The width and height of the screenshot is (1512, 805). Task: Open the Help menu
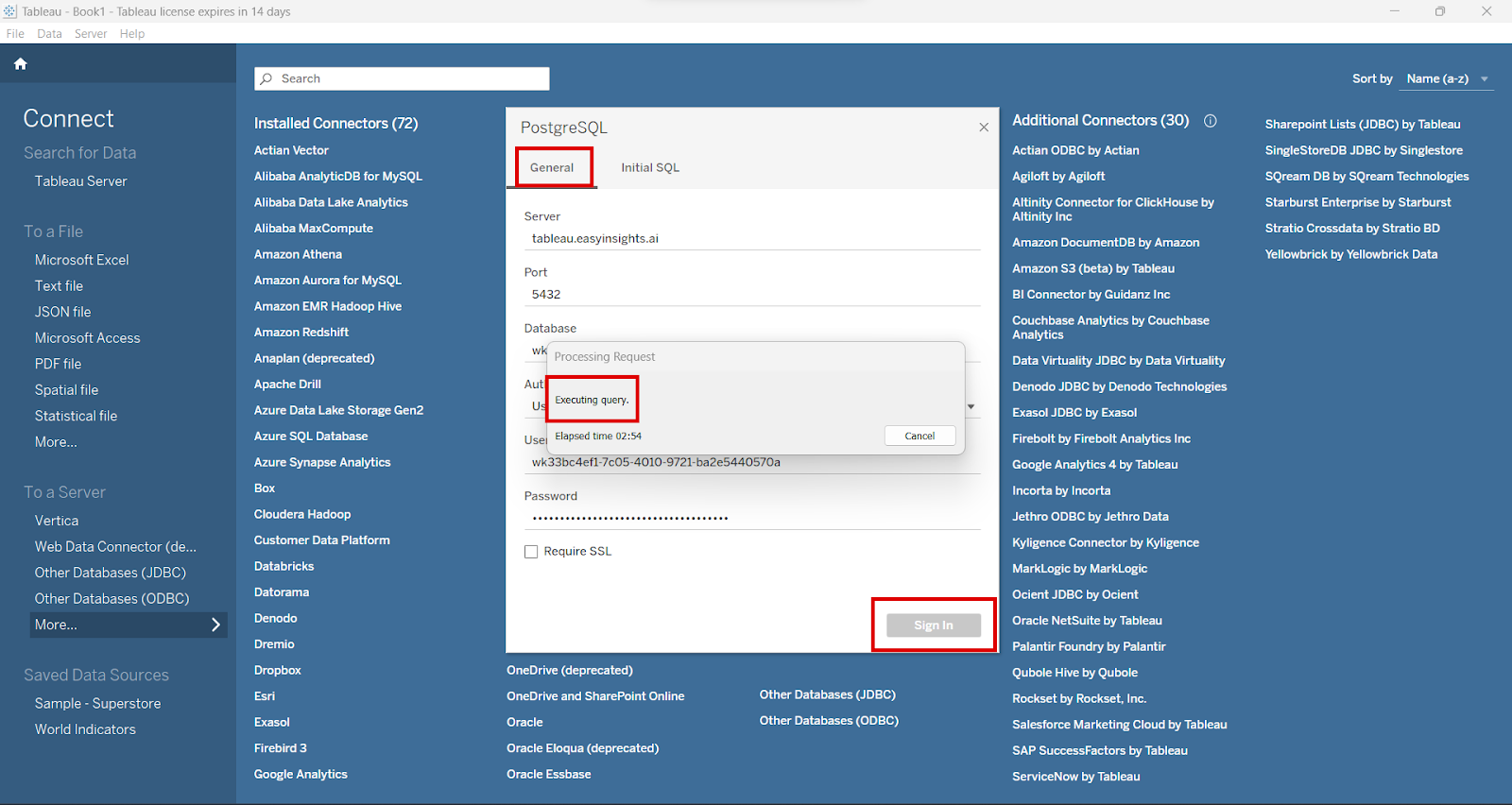pos(132,33)
